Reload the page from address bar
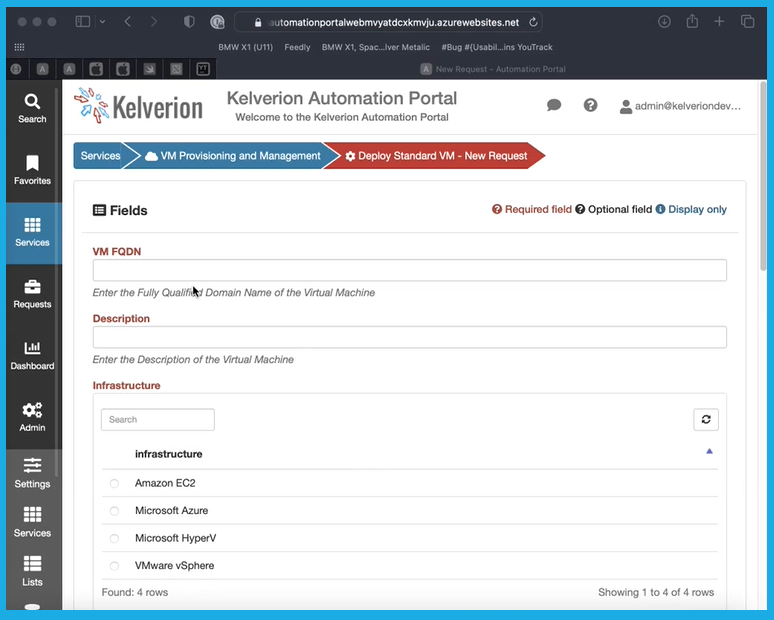 [533, 22]
